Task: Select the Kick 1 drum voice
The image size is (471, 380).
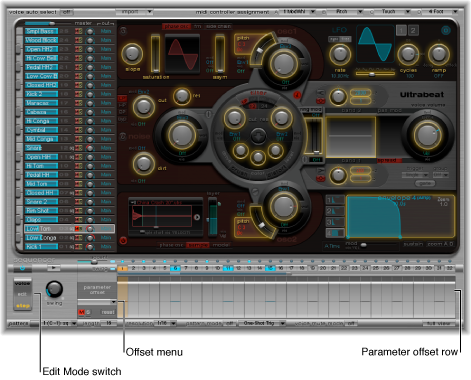Action: pyautogui.click(x=41, y=247)
